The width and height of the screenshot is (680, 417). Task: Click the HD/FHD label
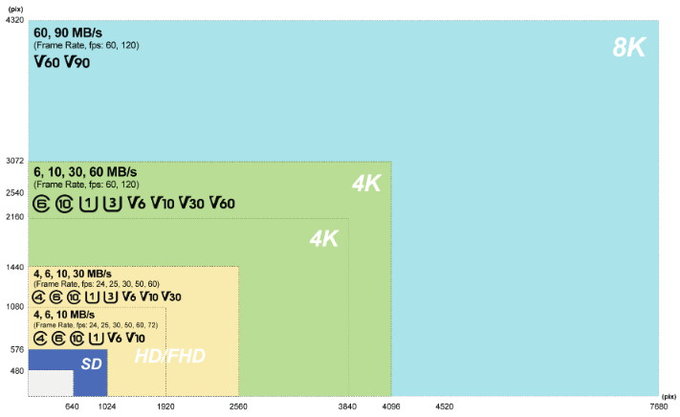[x=170, y=356]
